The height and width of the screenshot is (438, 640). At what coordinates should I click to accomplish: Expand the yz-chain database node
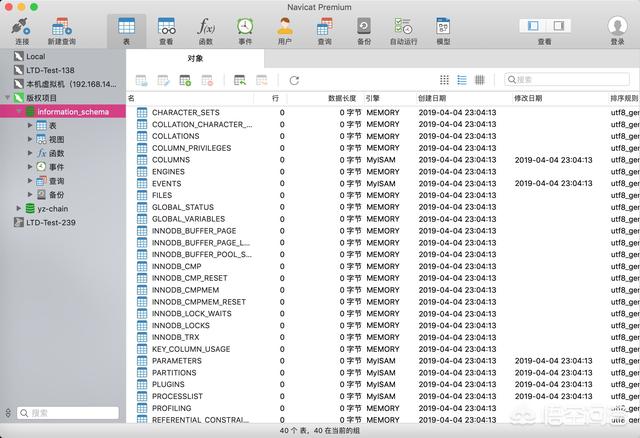tap(18, 208)
